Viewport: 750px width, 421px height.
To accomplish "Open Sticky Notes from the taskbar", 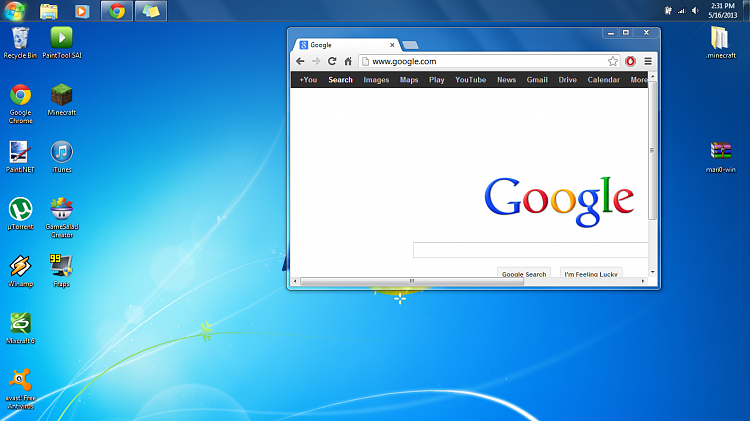I will pos(151,11).
